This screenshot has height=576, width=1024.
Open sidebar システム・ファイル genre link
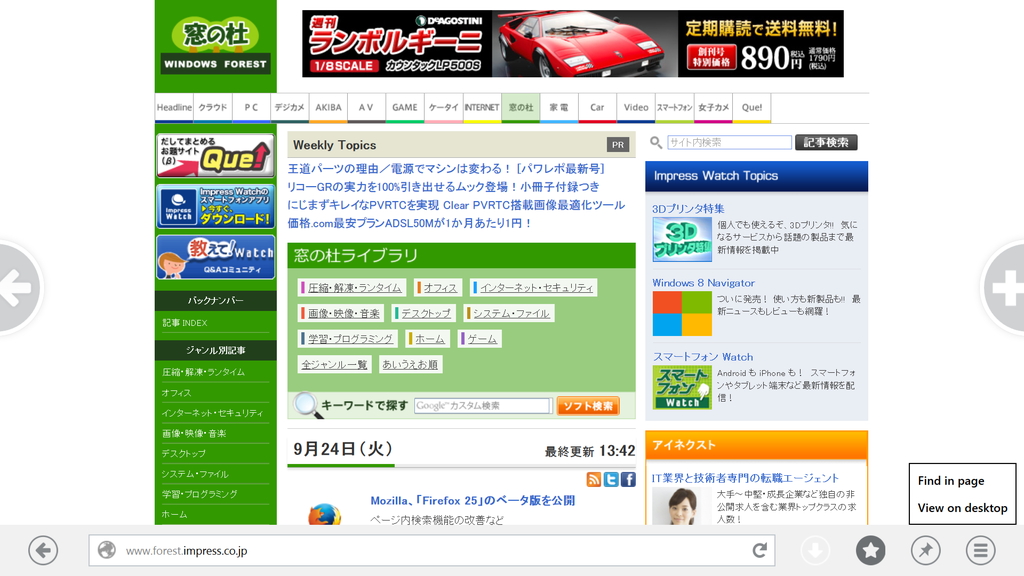[195, 473]
